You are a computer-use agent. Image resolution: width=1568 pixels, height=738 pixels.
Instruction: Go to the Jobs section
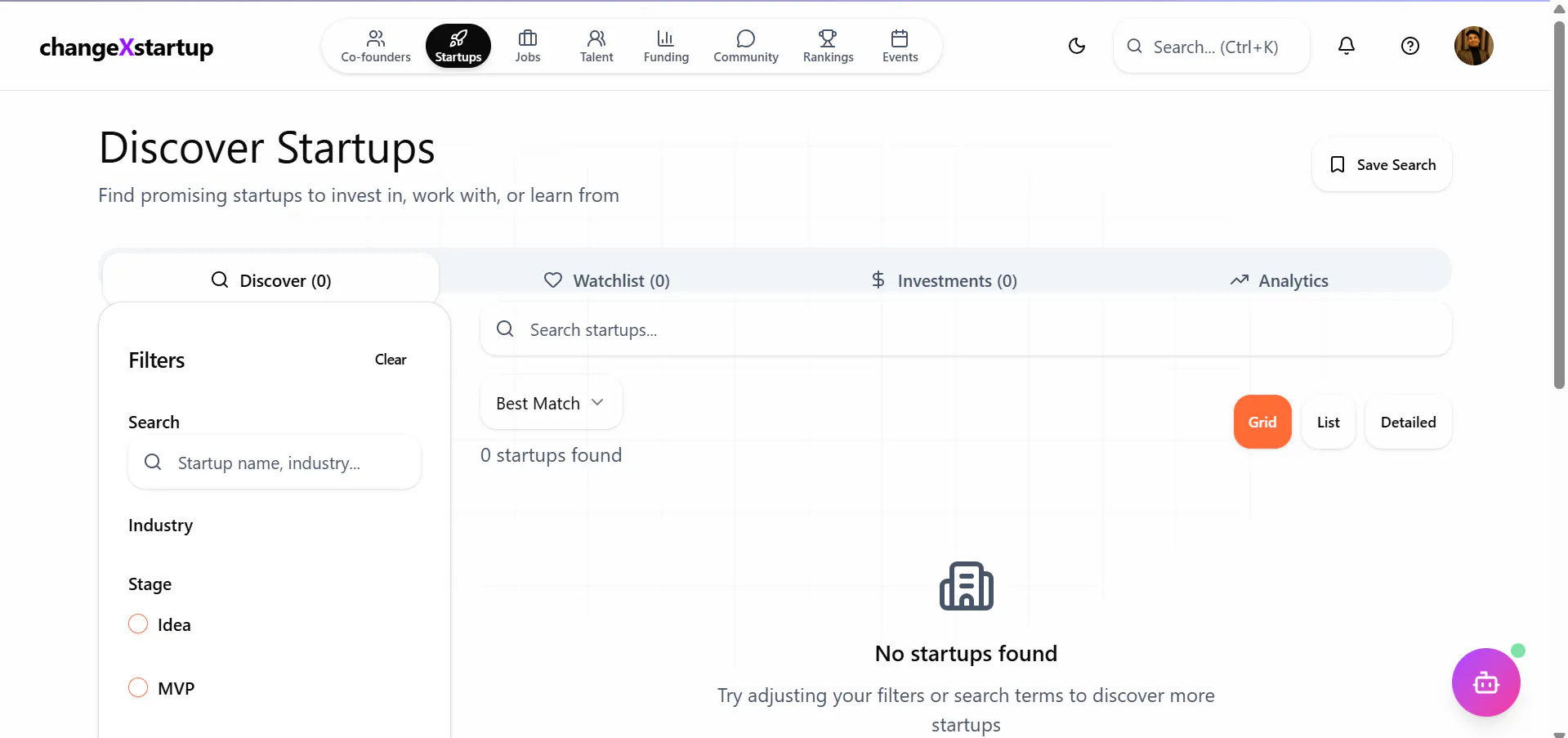click(528, 47)
